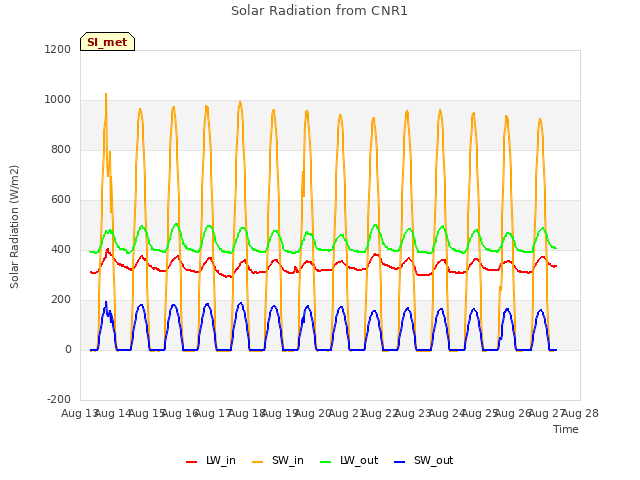Screen dimensions: 640x480
Task: Click the 600 y-axis tick label
Action: click(61, 199)
